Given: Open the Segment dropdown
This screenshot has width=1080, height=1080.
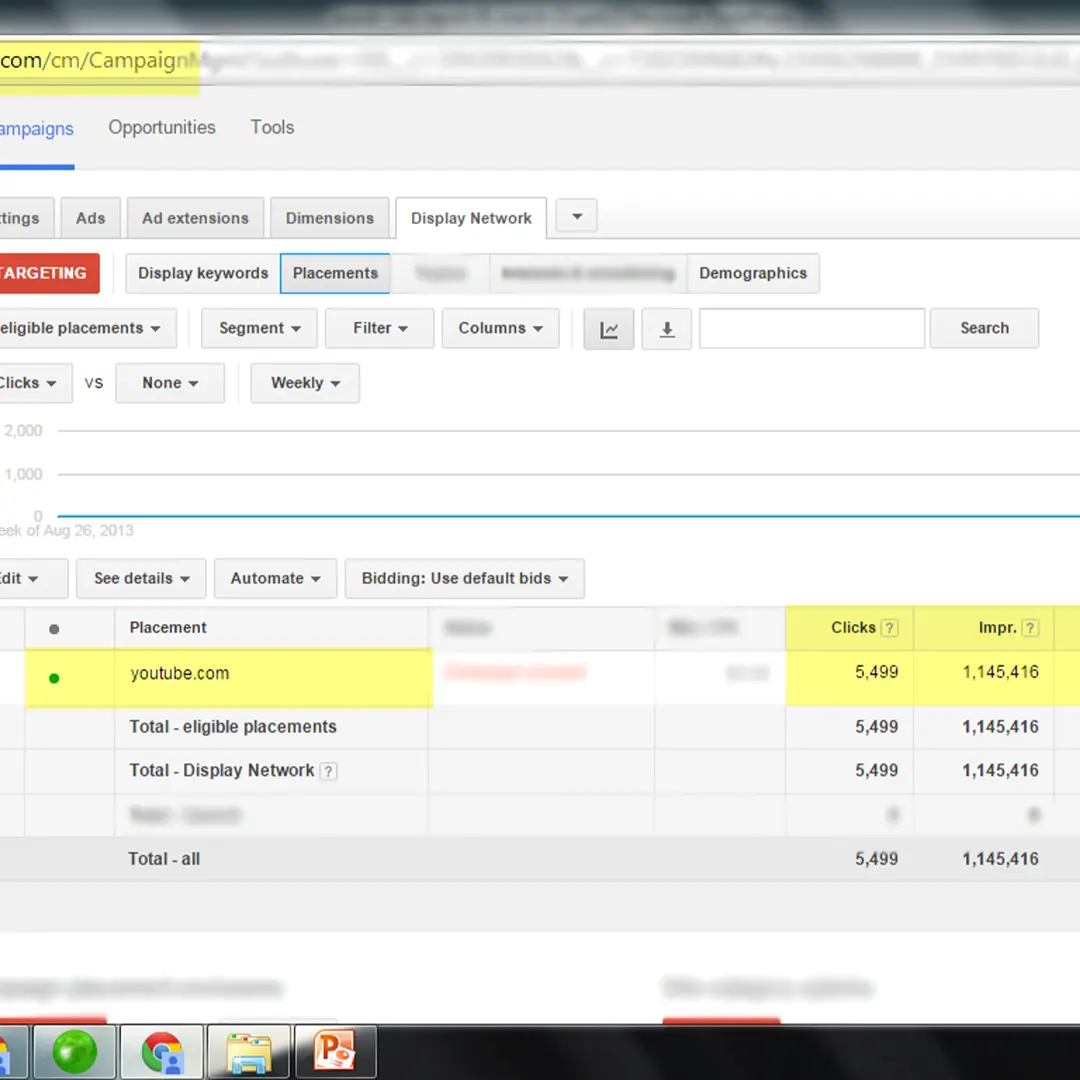Looking at the screenshot, I should [259, 328].
